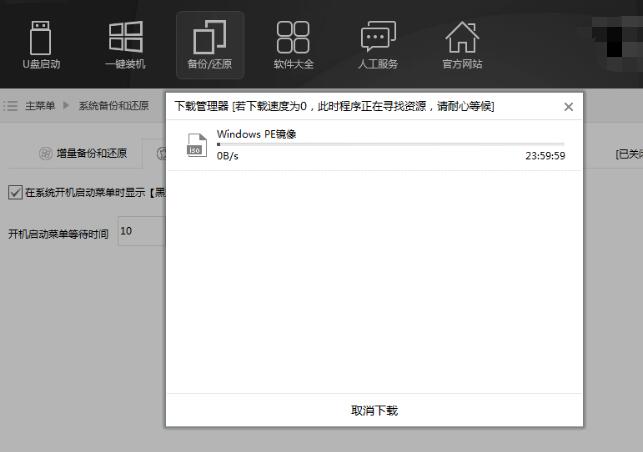643x452 pixels.
Task: Click the 已关闭 status text at right
Action: pyautogui.click(x=628, y=153)
